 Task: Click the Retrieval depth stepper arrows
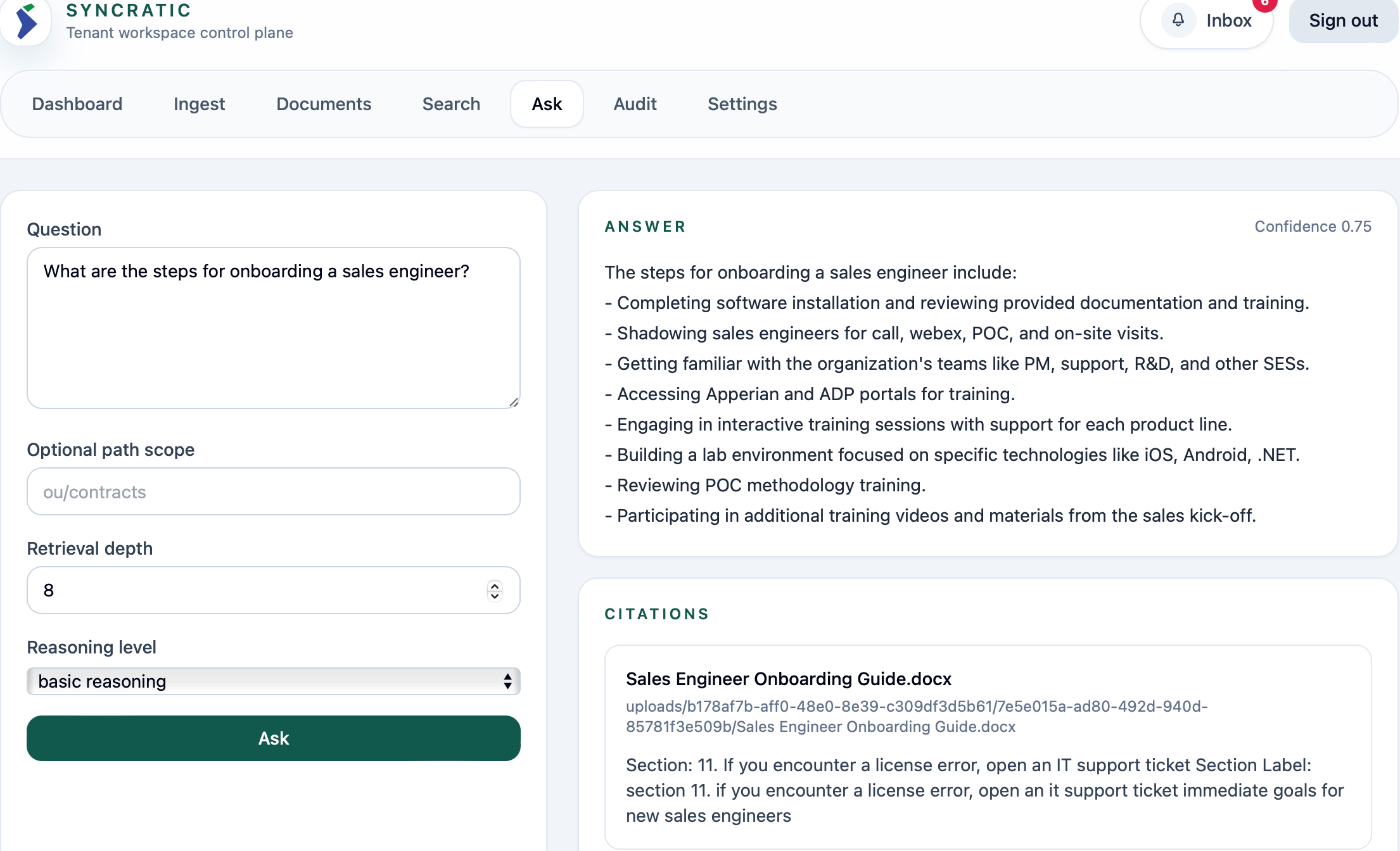(495, 590)
